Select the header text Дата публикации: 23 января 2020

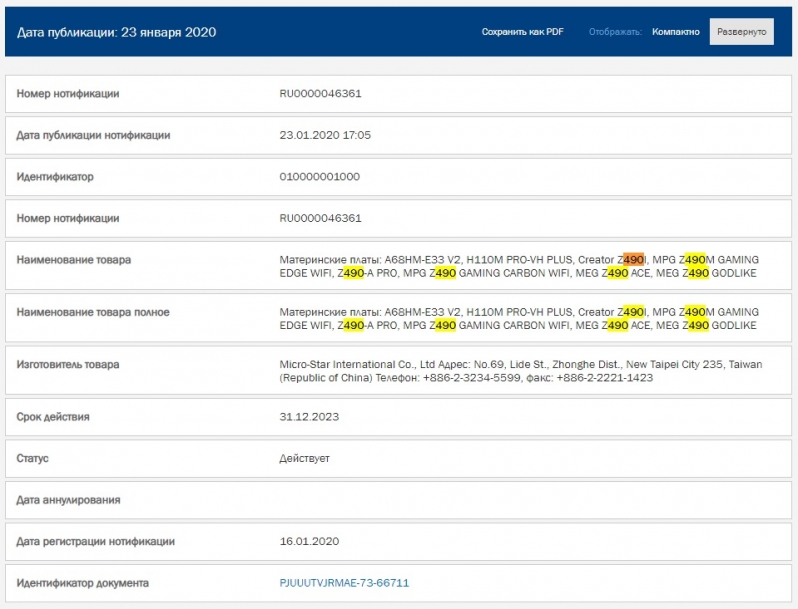point(117,32)
